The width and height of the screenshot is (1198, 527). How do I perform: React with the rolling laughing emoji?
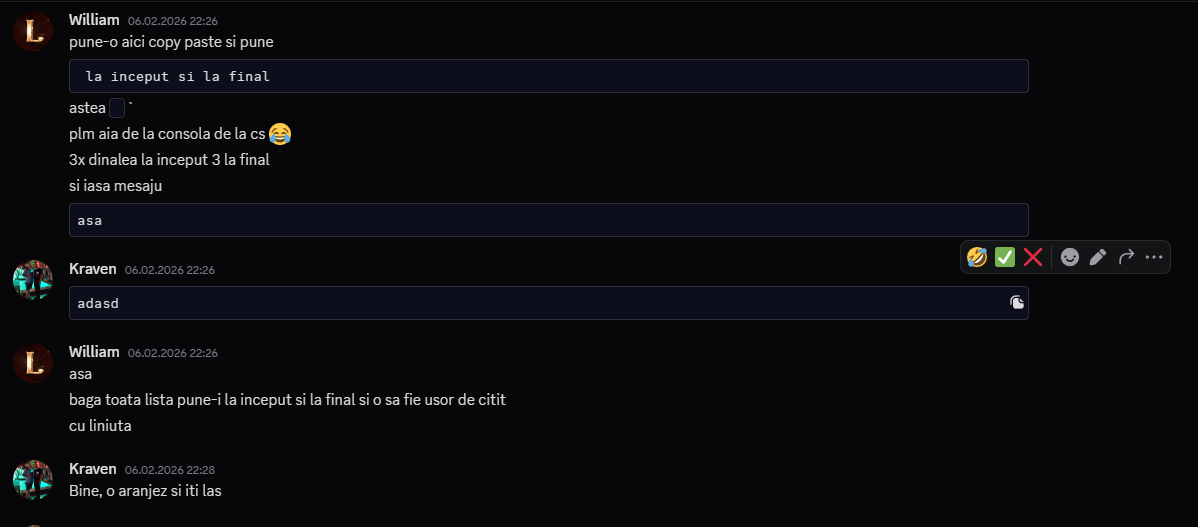point(977,257)
